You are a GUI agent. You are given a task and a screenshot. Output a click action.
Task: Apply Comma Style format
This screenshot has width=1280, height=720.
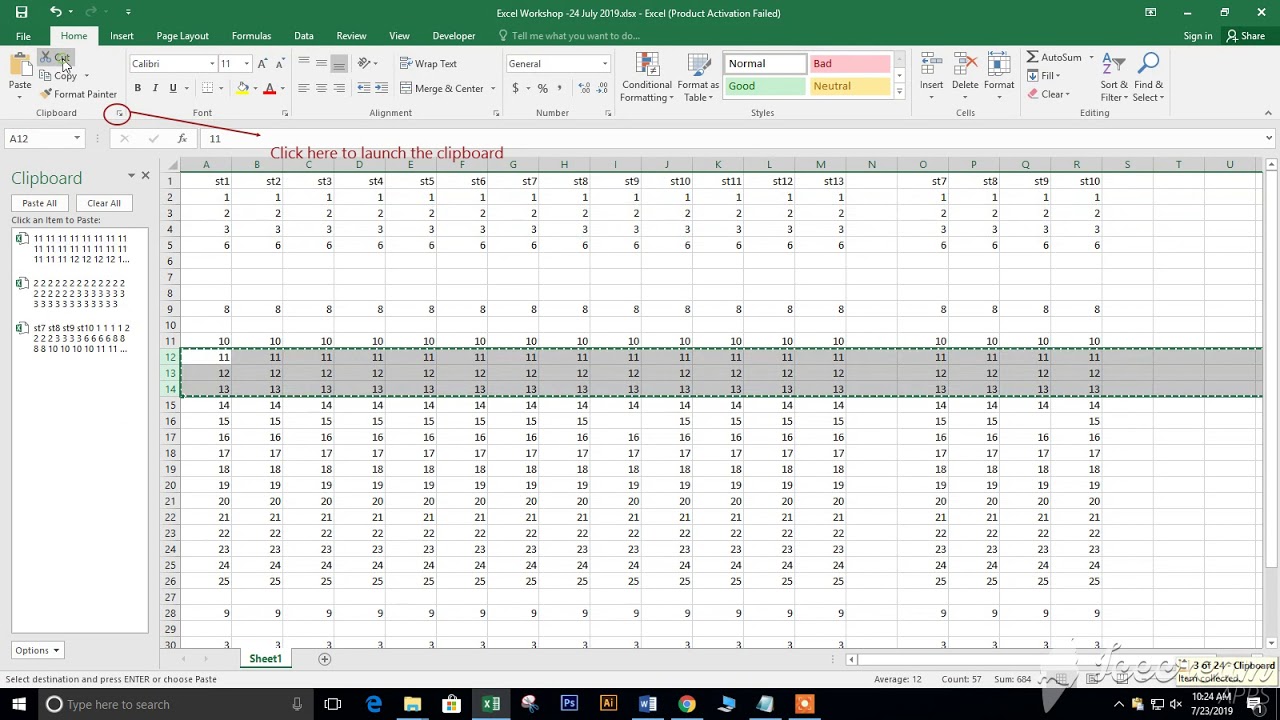(560, 88)
